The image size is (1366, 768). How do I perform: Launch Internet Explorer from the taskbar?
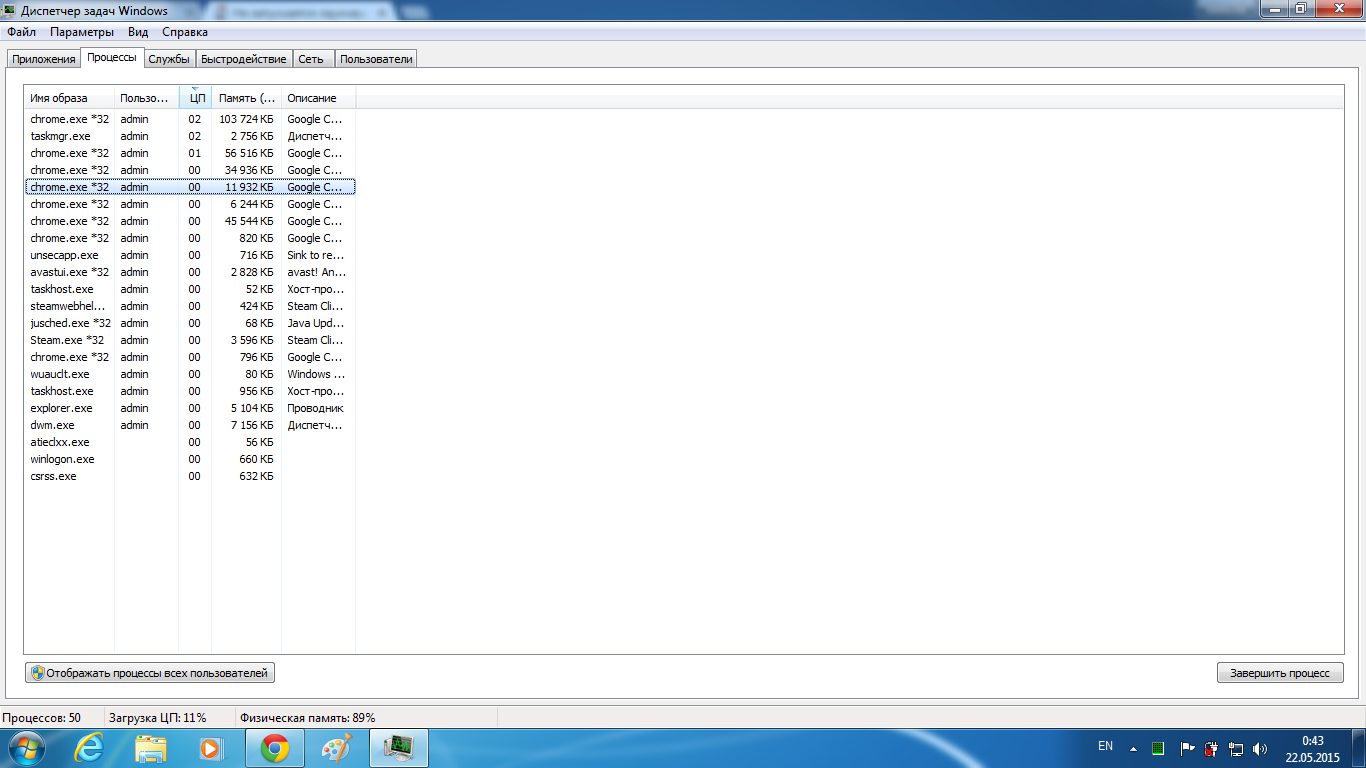click(89, 748)
